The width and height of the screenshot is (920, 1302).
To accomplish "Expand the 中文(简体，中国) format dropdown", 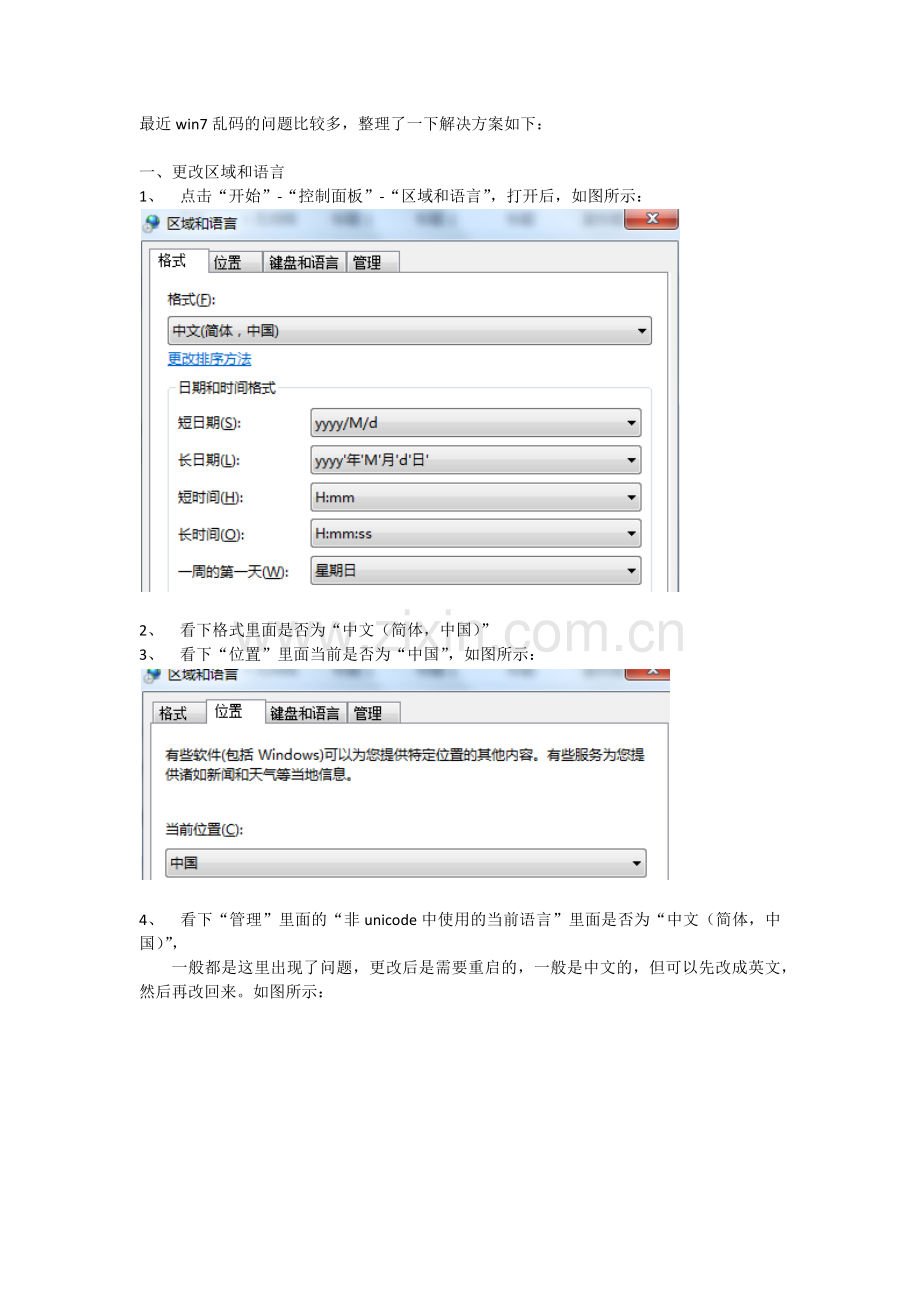I will (x=409, y=331).
